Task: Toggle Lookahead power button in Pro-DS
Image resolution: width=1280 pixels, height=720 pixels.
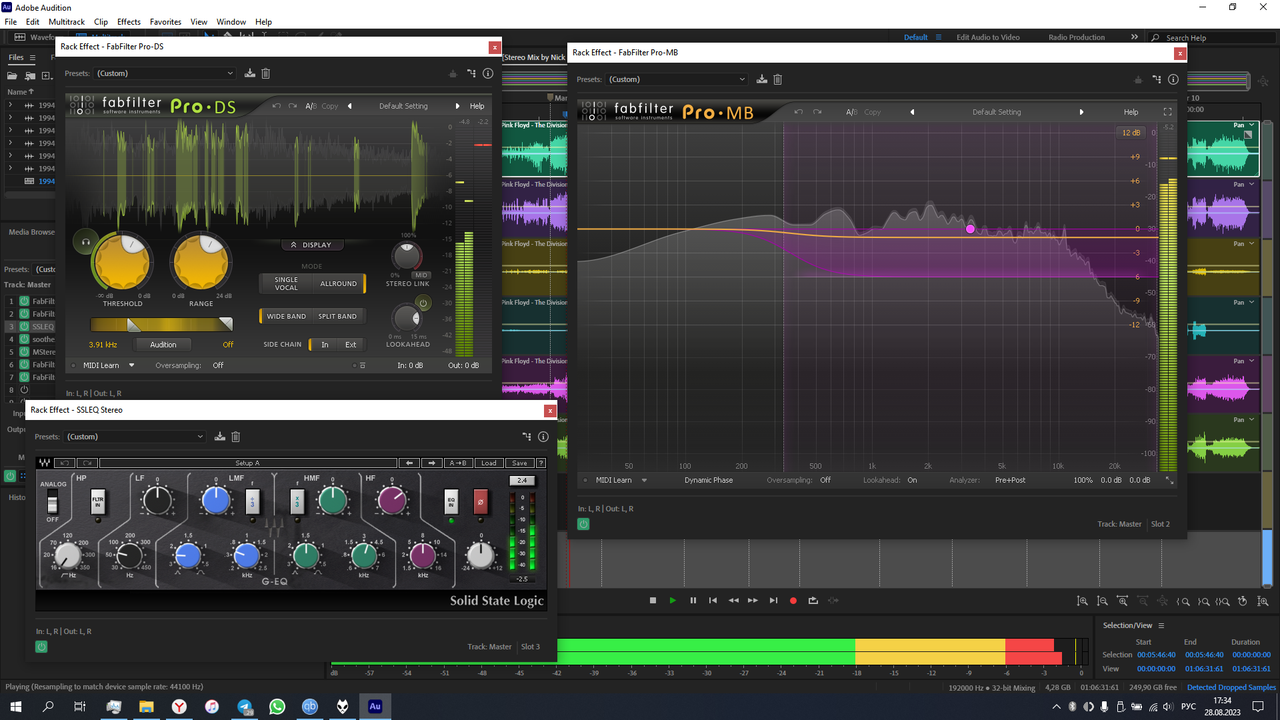Action: (x=423, y=304)
